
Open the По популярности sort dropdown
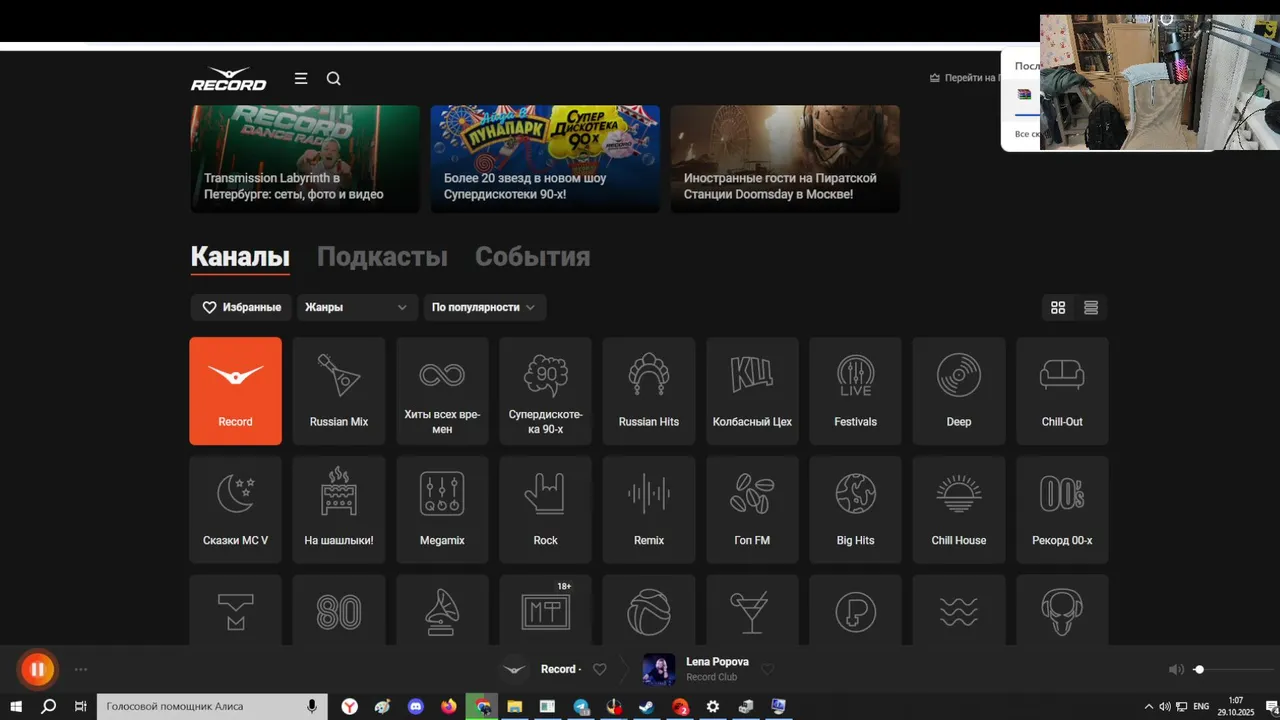(485, 307)
